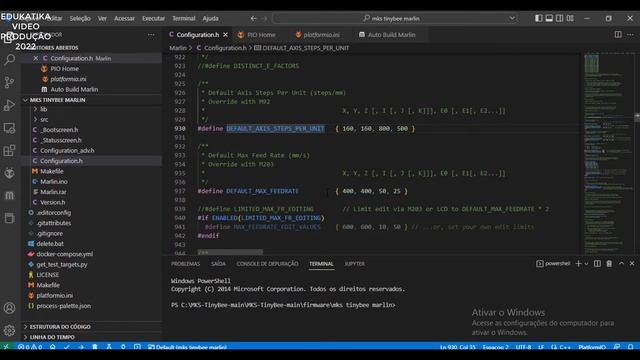Toggle secondary sidebar visibility
The height and width of the screenshot is (360, 640).
tap(560, 18)
